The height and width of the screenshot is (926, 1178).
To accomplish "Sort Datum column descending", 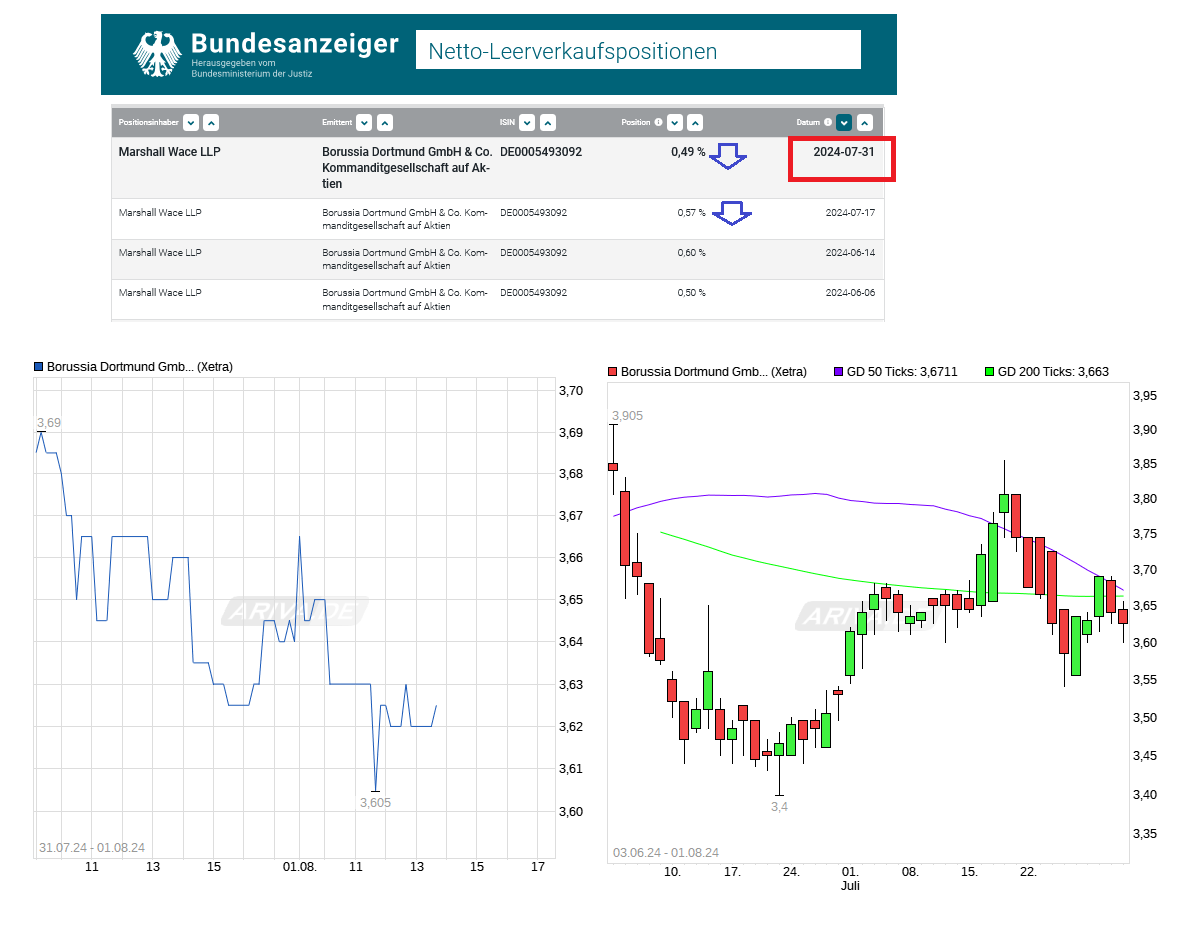I will [844, 122].
